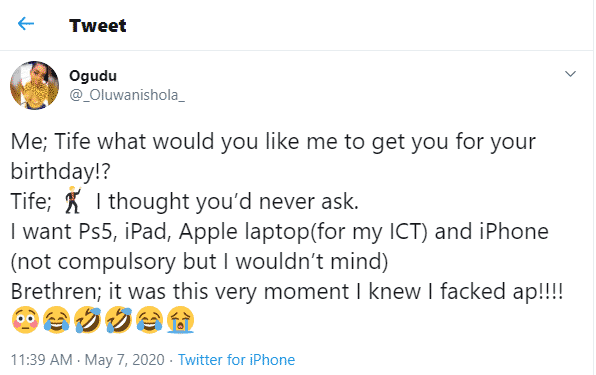596x375 pixels.
Task: Select the Tweet page header title
Action: (x=98, y=25)
